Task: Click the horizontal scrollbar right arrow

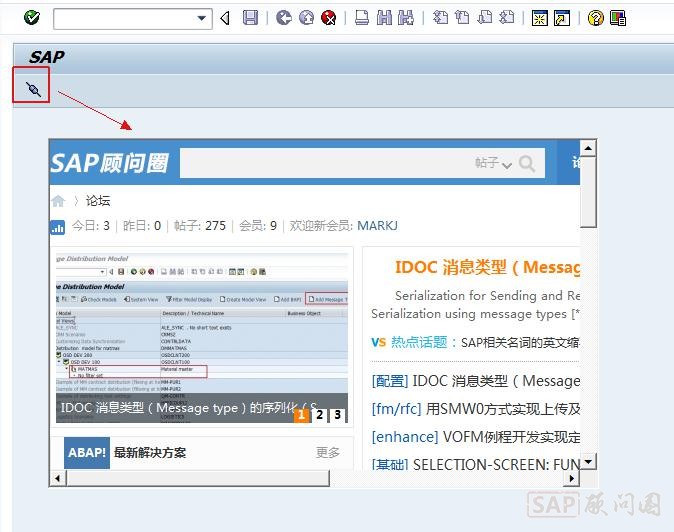Action: pos(571,478)
